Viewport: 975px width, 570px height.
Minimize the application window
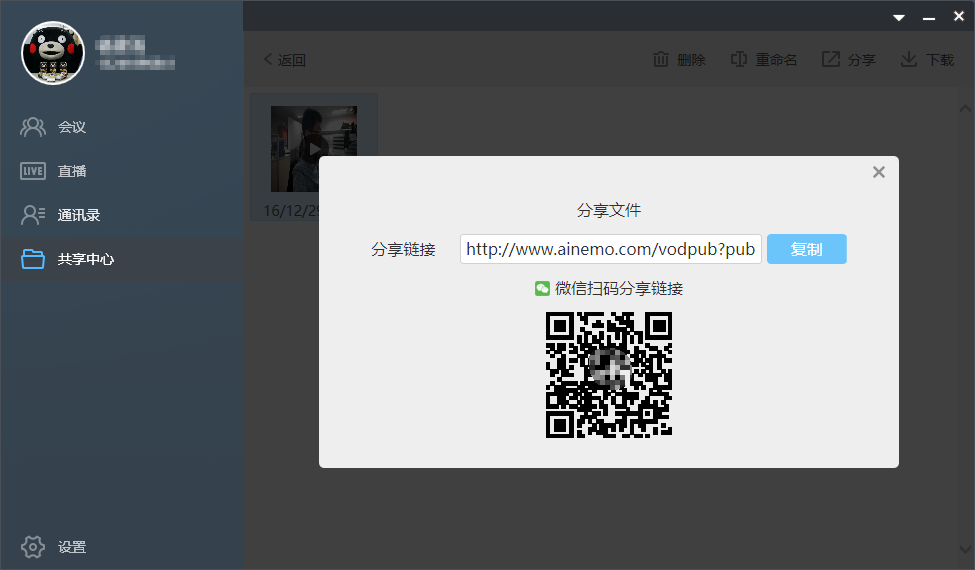click(x=929, y=17)
